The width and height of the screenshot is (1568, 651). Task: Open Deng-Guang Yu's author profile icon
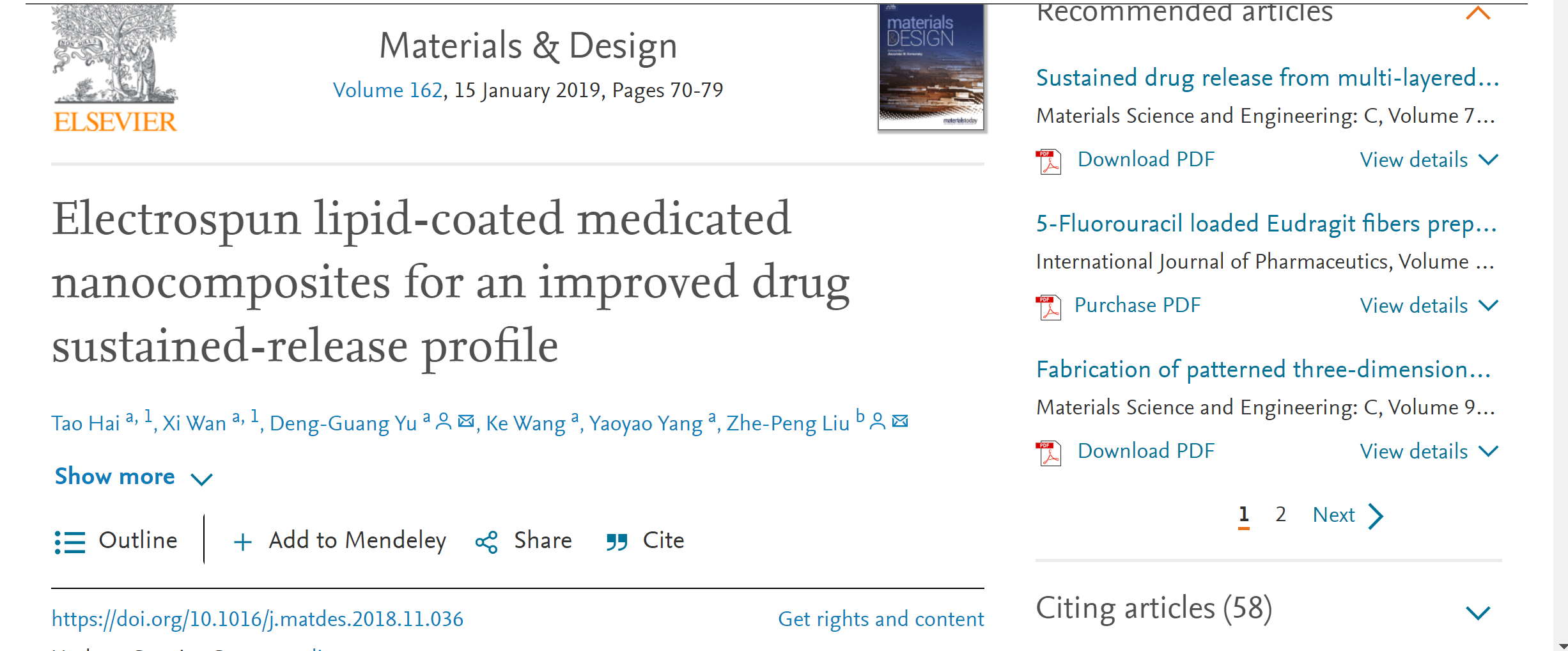[x=443, y=421]
